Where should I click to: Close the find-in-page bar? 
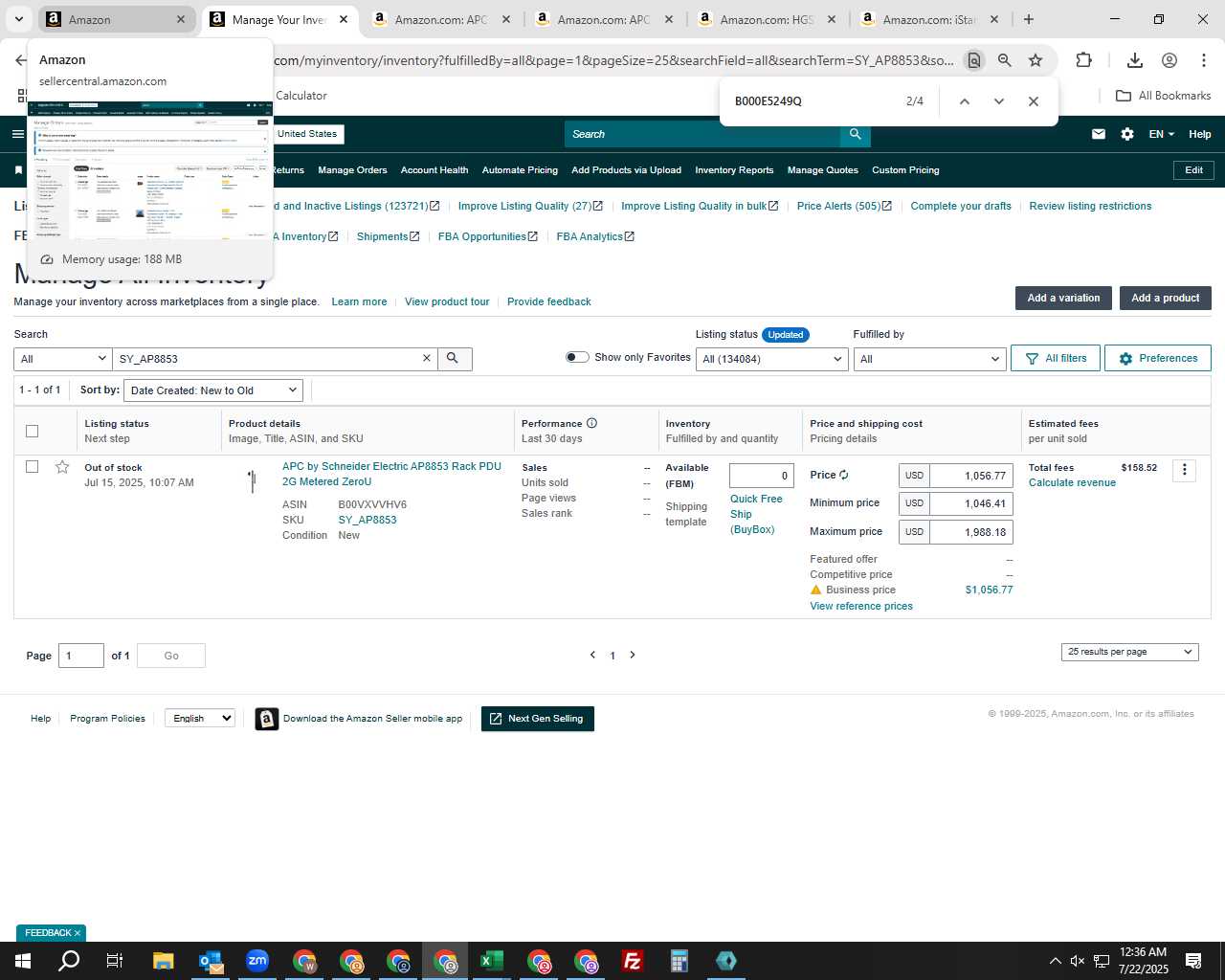point(1034,101)
